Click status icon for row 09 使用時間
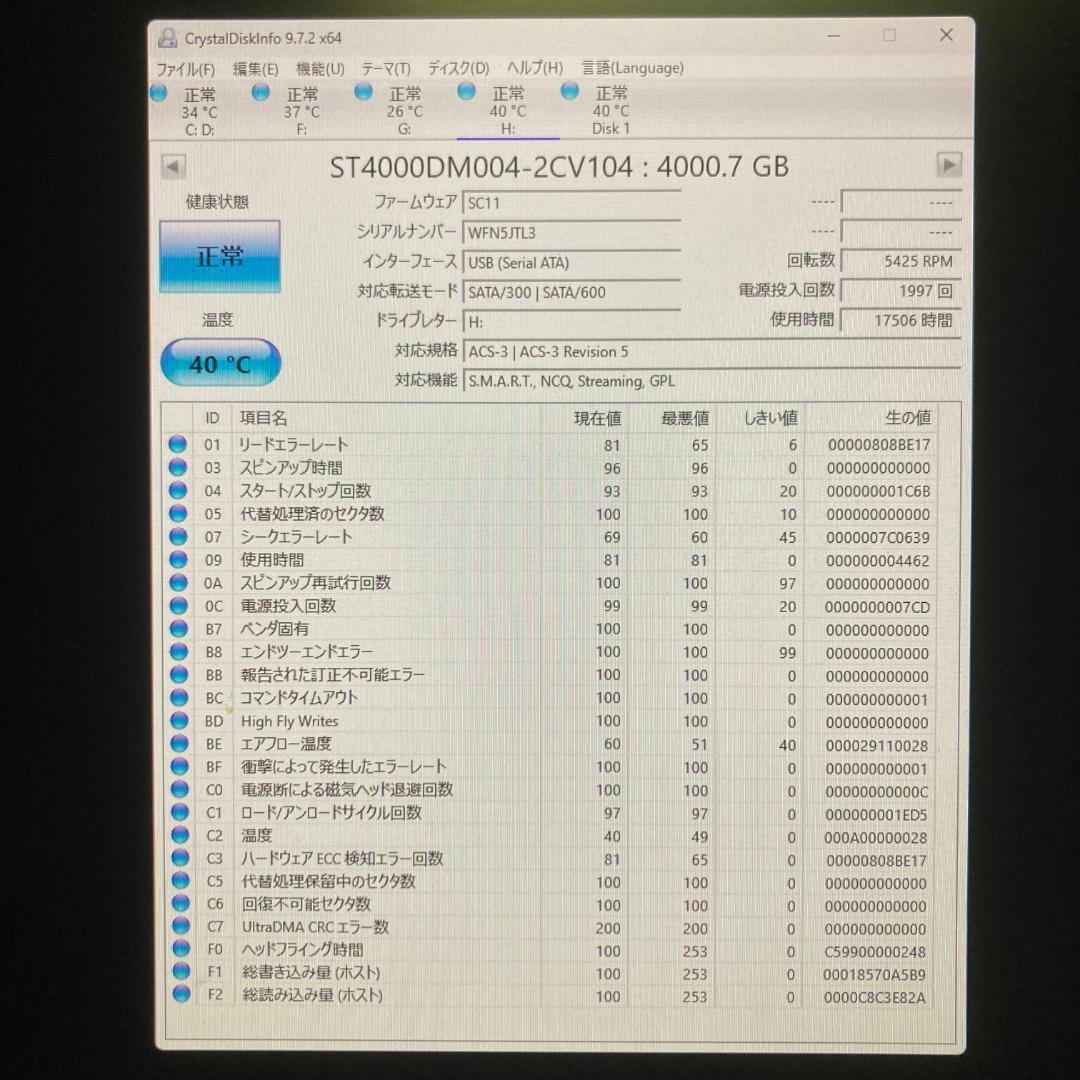This screenshot has height=1080, width=1080. (178, 559)
